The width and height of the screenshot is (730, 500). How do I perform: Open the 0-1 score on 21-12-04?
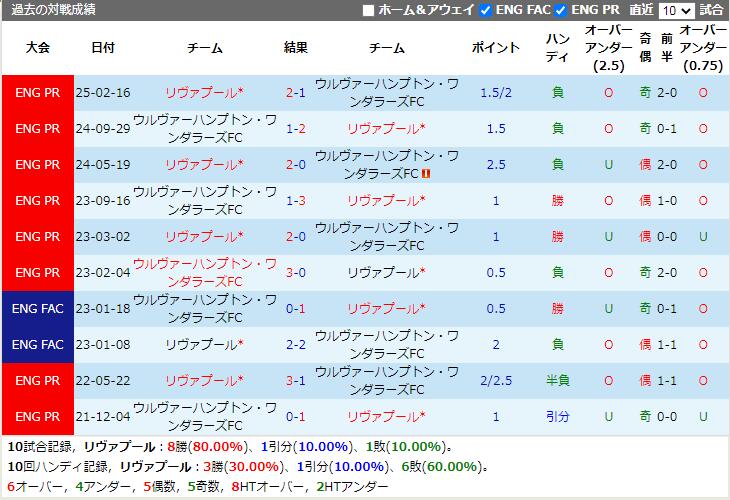click(x=295, y=417)
